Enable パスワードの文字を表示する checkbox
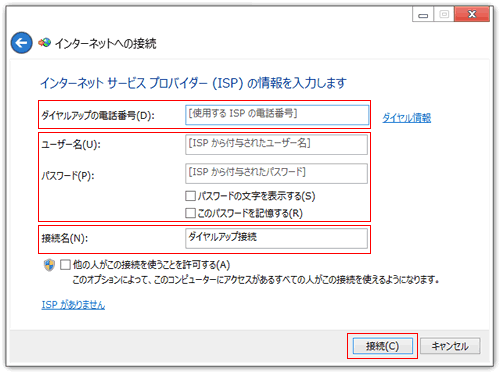Image resolution: width=500 pixels, height=373 pixels. 190,196
